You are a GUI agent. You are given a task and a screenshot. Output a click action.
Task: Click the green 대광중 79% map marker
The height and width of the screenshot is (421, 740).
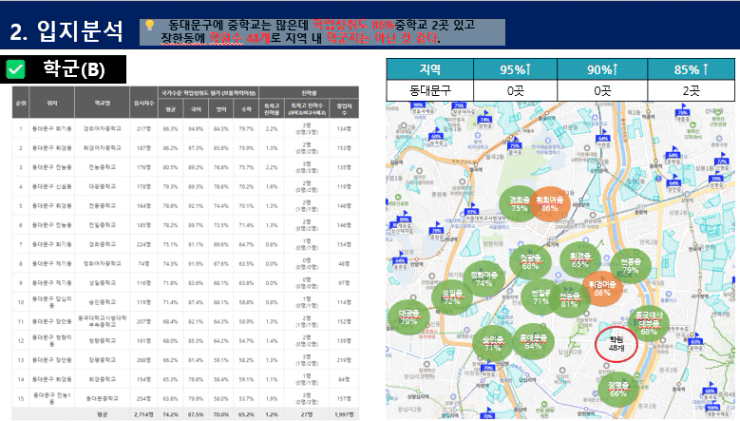click(x=408, y=317)
